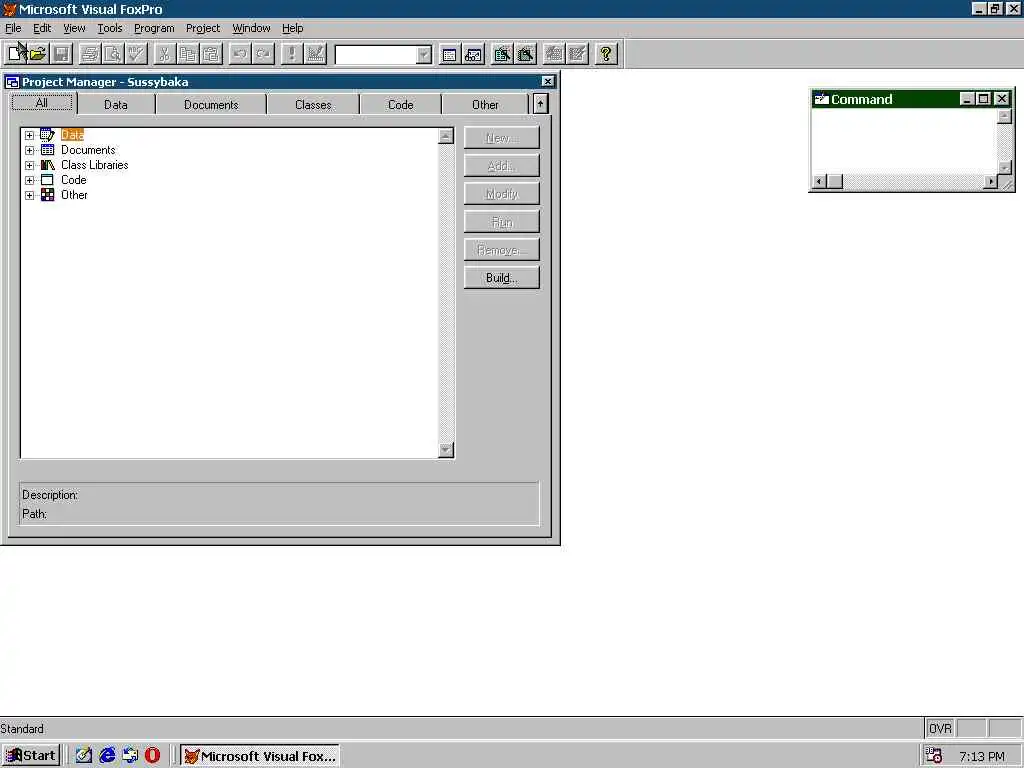Click the Report wizard toolbar icon
1024x768 pixels.
[x=525, y=54]
